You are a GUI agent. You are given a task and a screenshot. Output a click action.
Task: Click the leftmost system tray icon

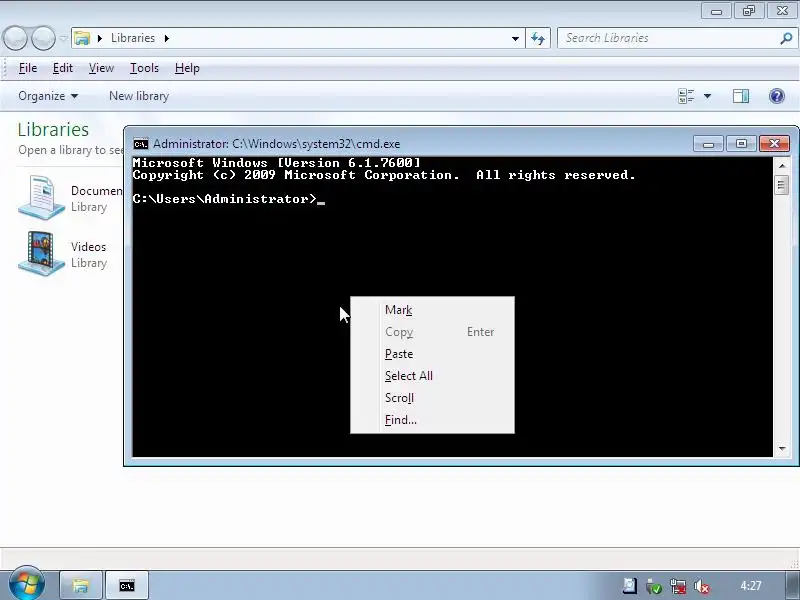coord(630,586)
